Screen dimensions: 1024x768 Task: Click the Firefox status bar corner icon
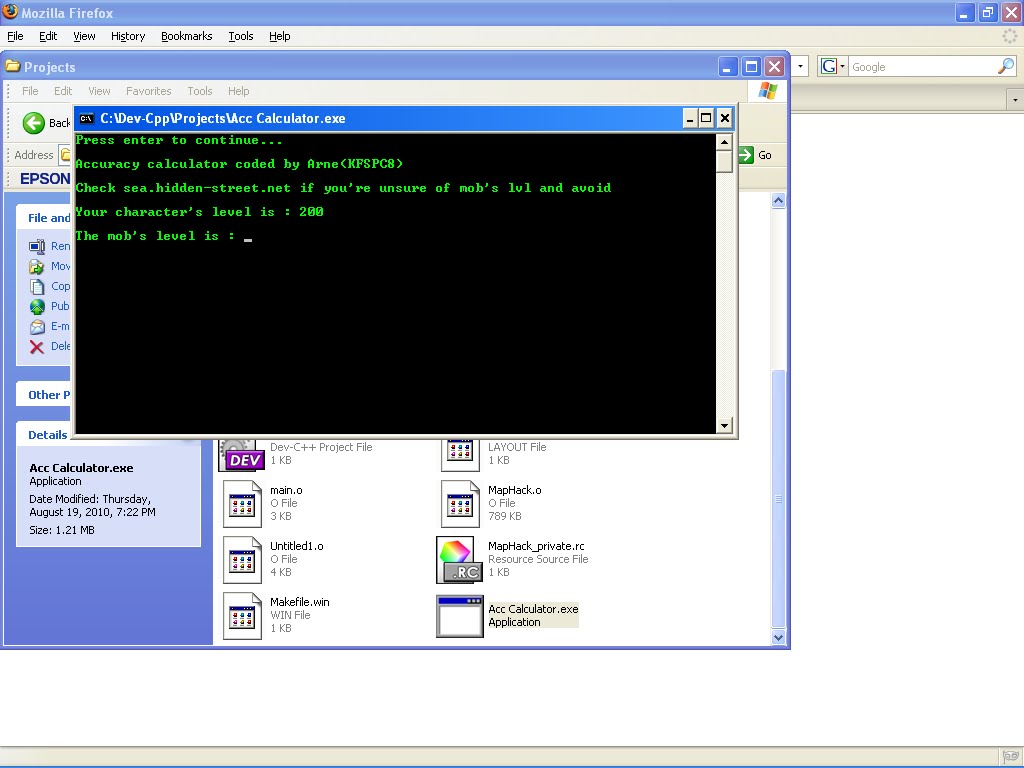click(x=1010, y=756)
